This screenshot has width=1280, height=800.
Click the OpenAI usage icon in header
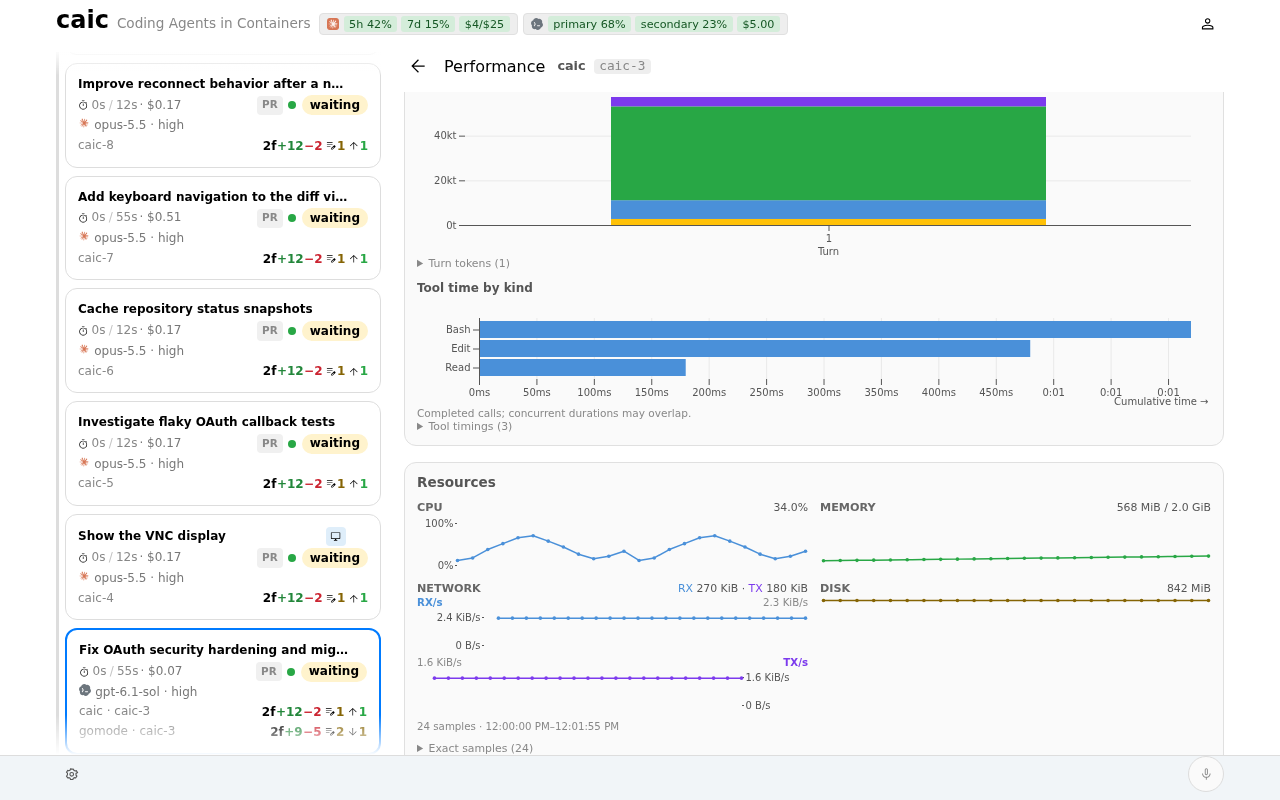[x=537, y=24]
